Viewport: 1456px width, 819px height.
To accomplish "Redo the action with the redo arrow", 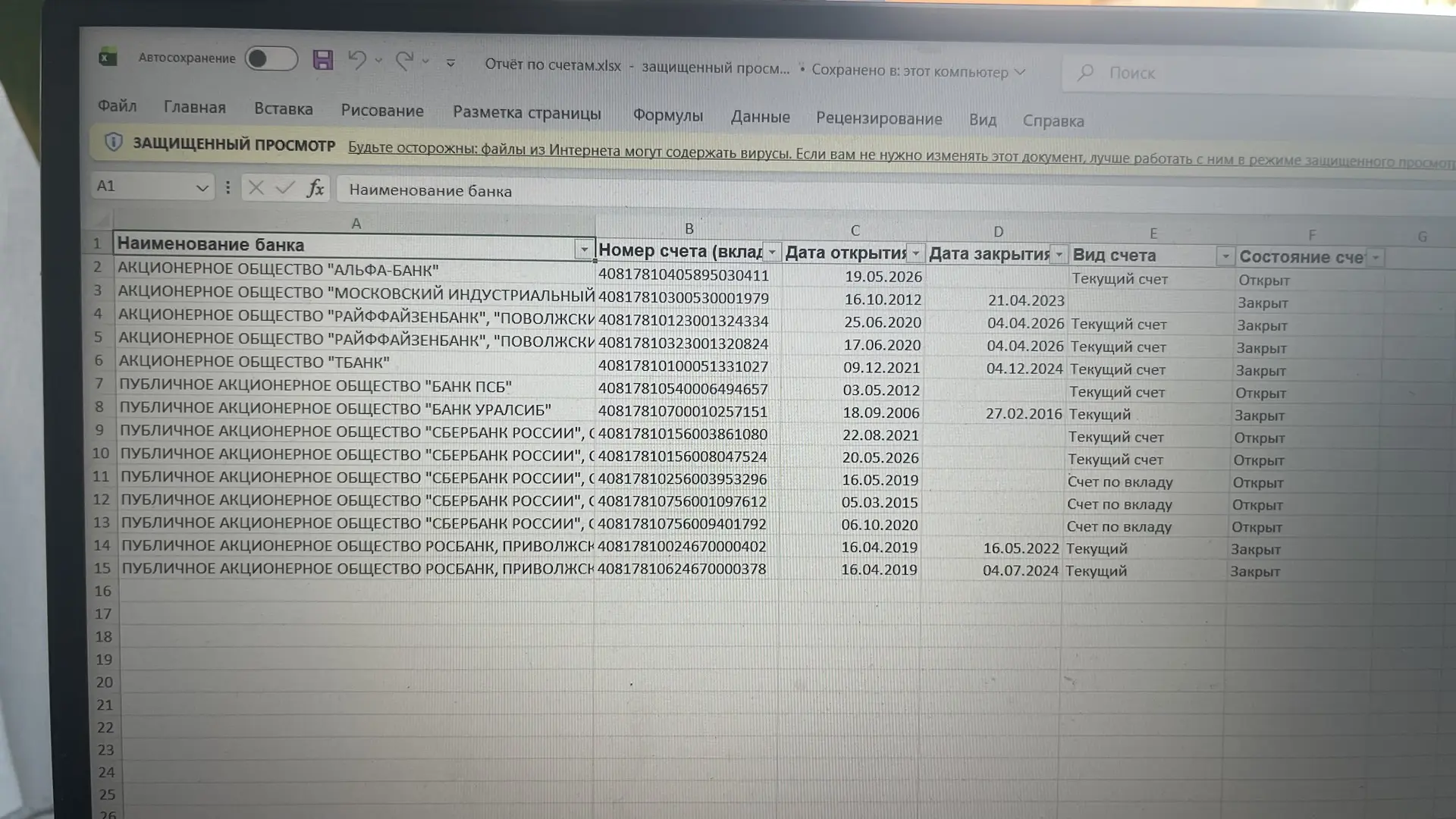I will (404, 61).
